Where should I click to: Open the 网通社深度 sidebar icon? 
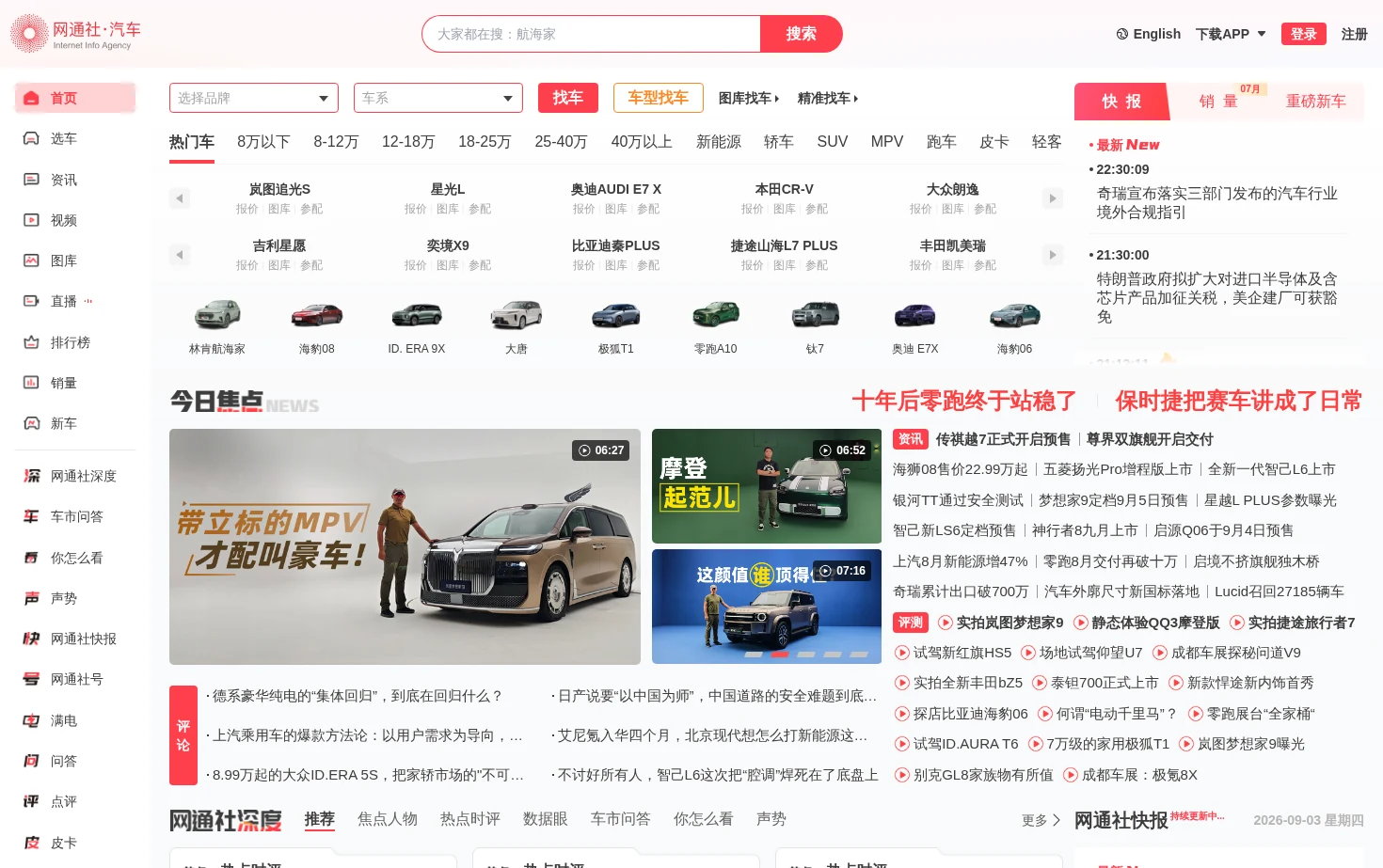(x=31, y=476)
